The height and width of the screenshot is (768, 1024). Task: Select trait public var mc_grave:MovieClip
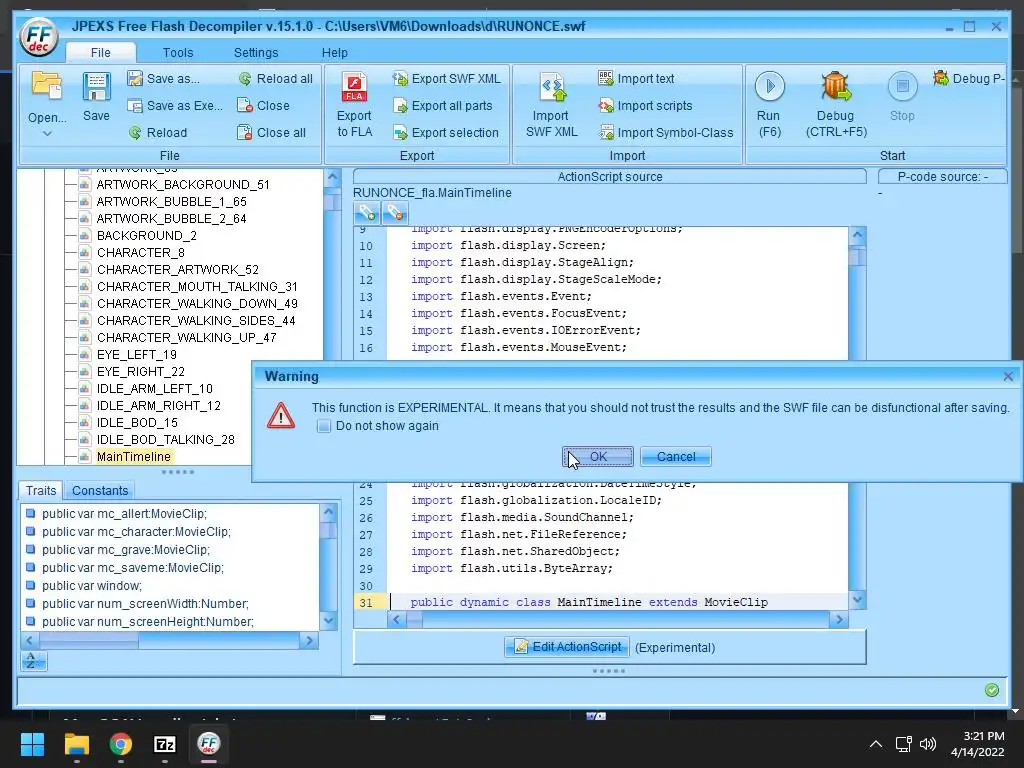(x=125, y=550)
